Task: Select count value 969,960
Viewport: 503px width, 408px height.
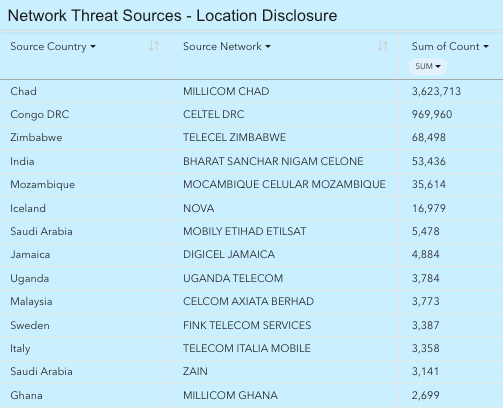Action: pyautogui.click(x=432, y=114)
